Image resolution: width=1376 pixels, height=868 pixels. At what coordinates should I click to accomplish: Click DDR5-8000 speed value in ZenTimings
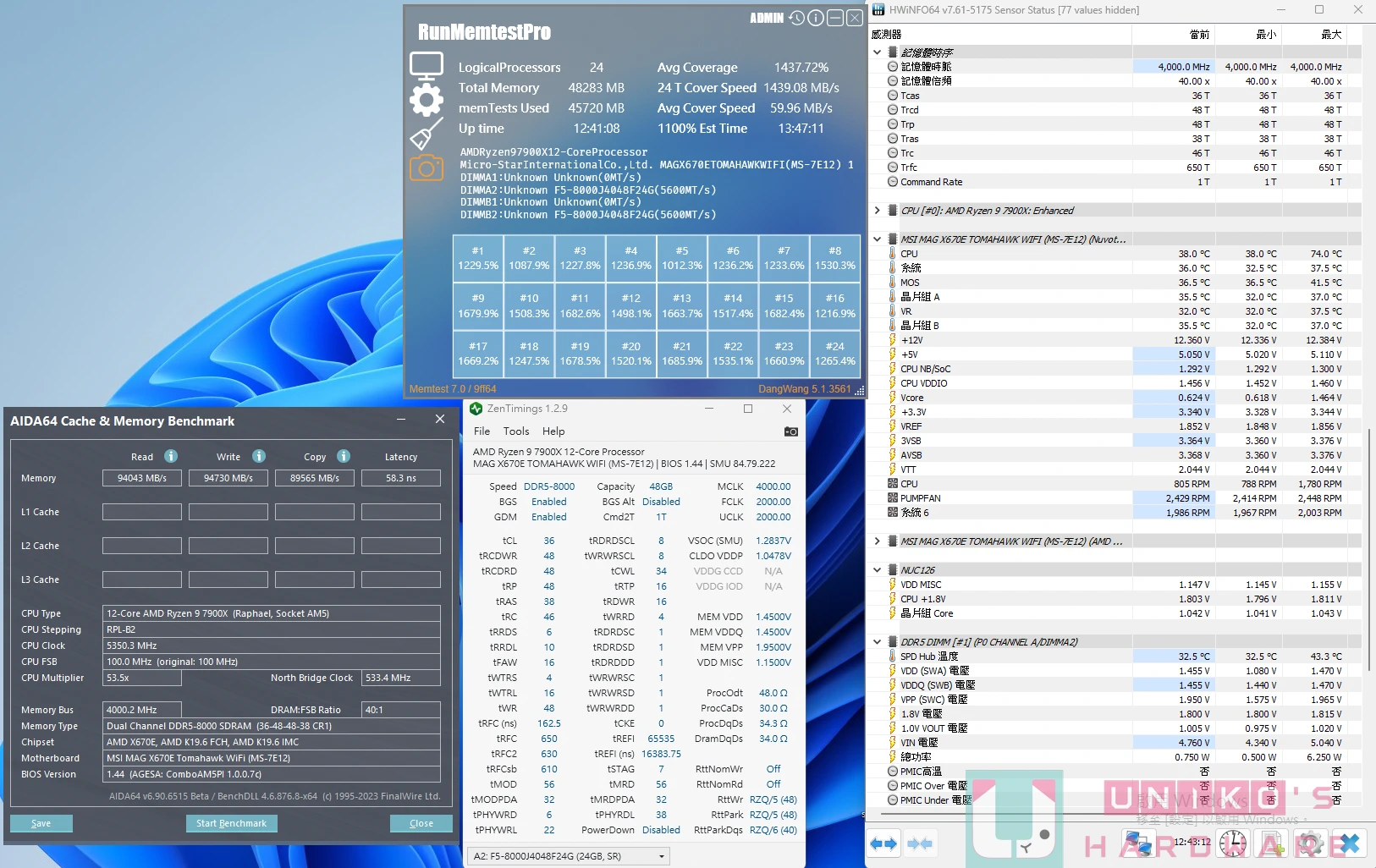549,486
